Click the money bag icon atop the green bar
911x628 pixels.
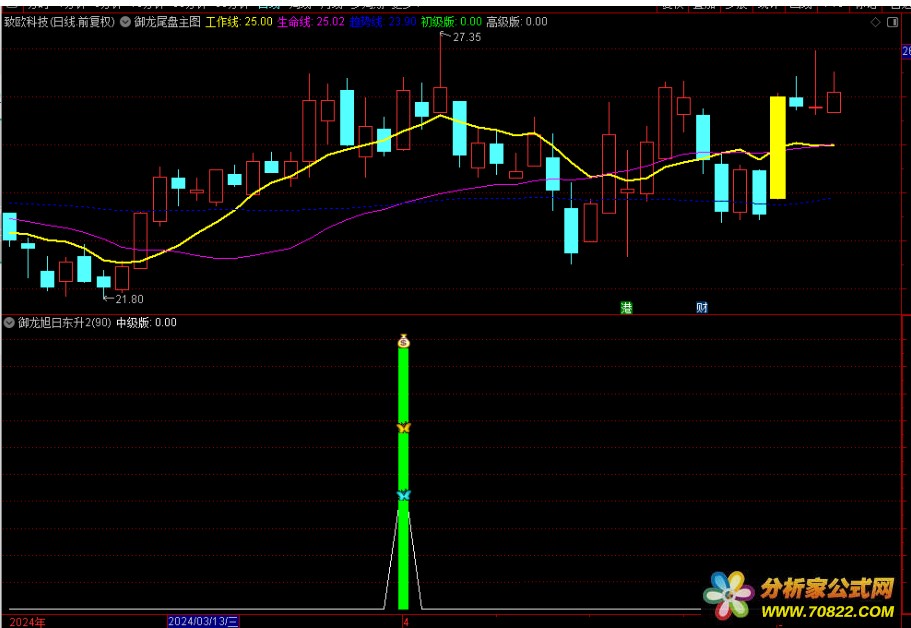tap(404, 341)
